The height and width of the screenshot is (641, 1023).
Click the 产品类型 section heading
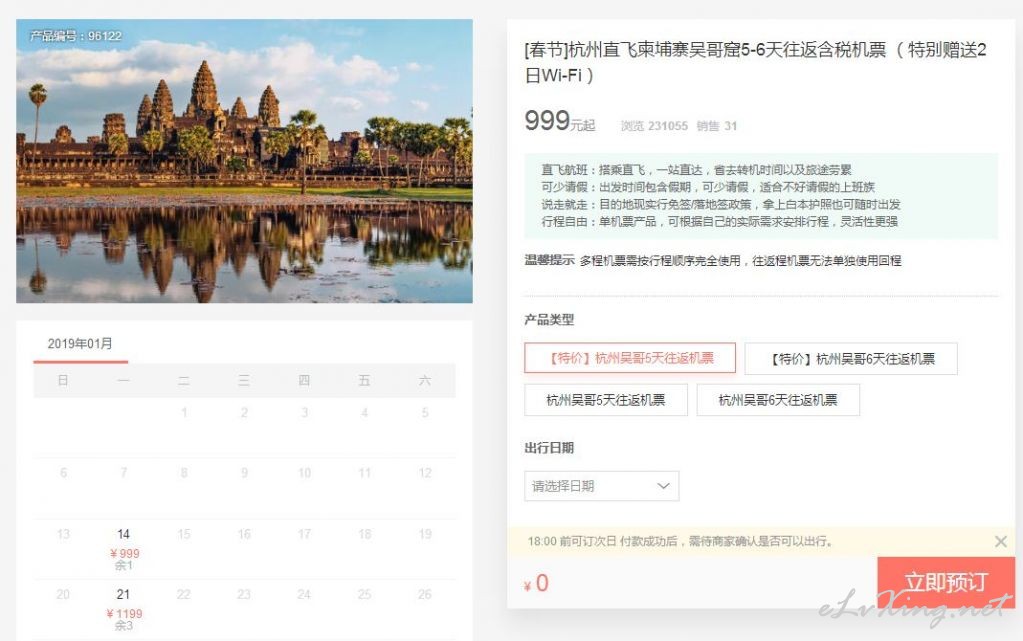(x=549, y=320)
